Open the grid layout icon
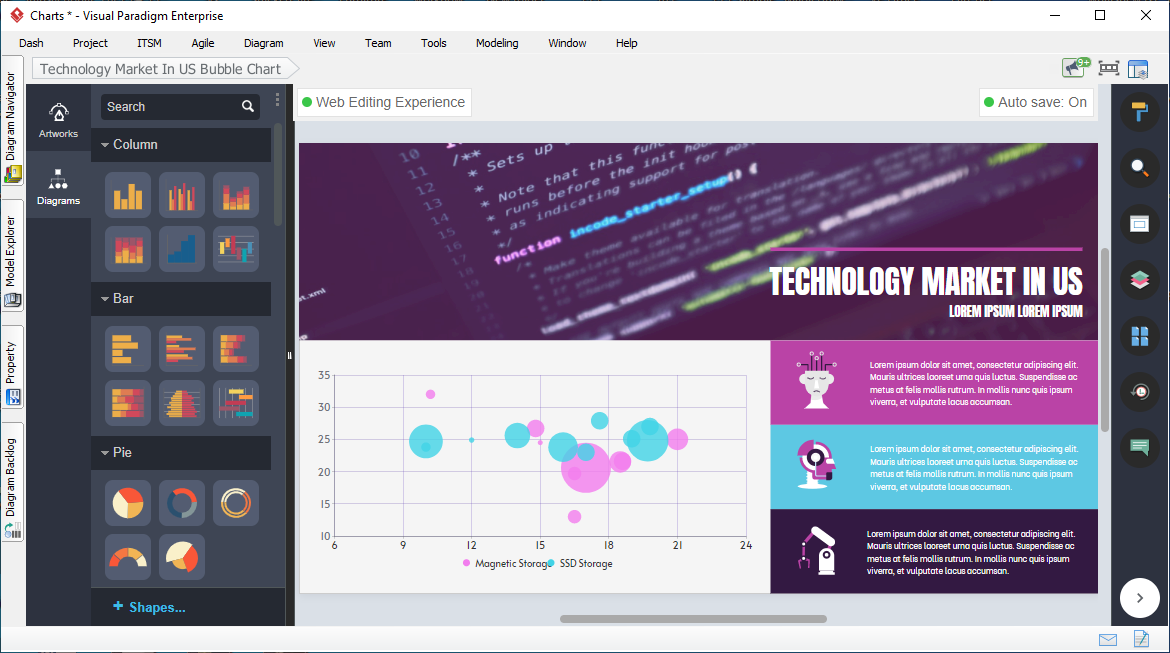1170x653 pixels. coord(1139,336)
